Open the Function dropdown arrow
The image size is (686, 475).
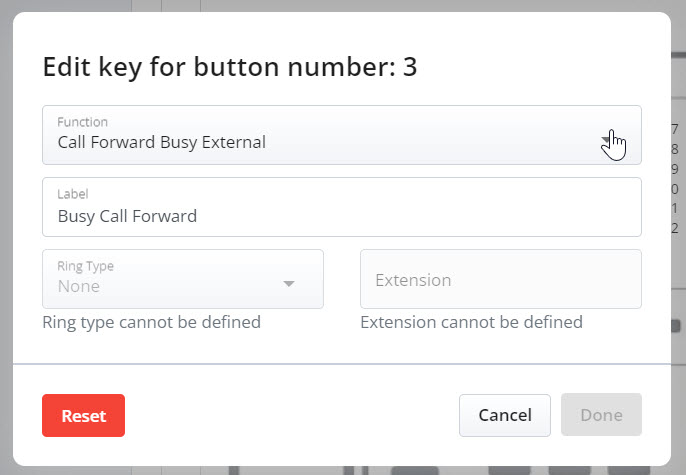point(607,140)
